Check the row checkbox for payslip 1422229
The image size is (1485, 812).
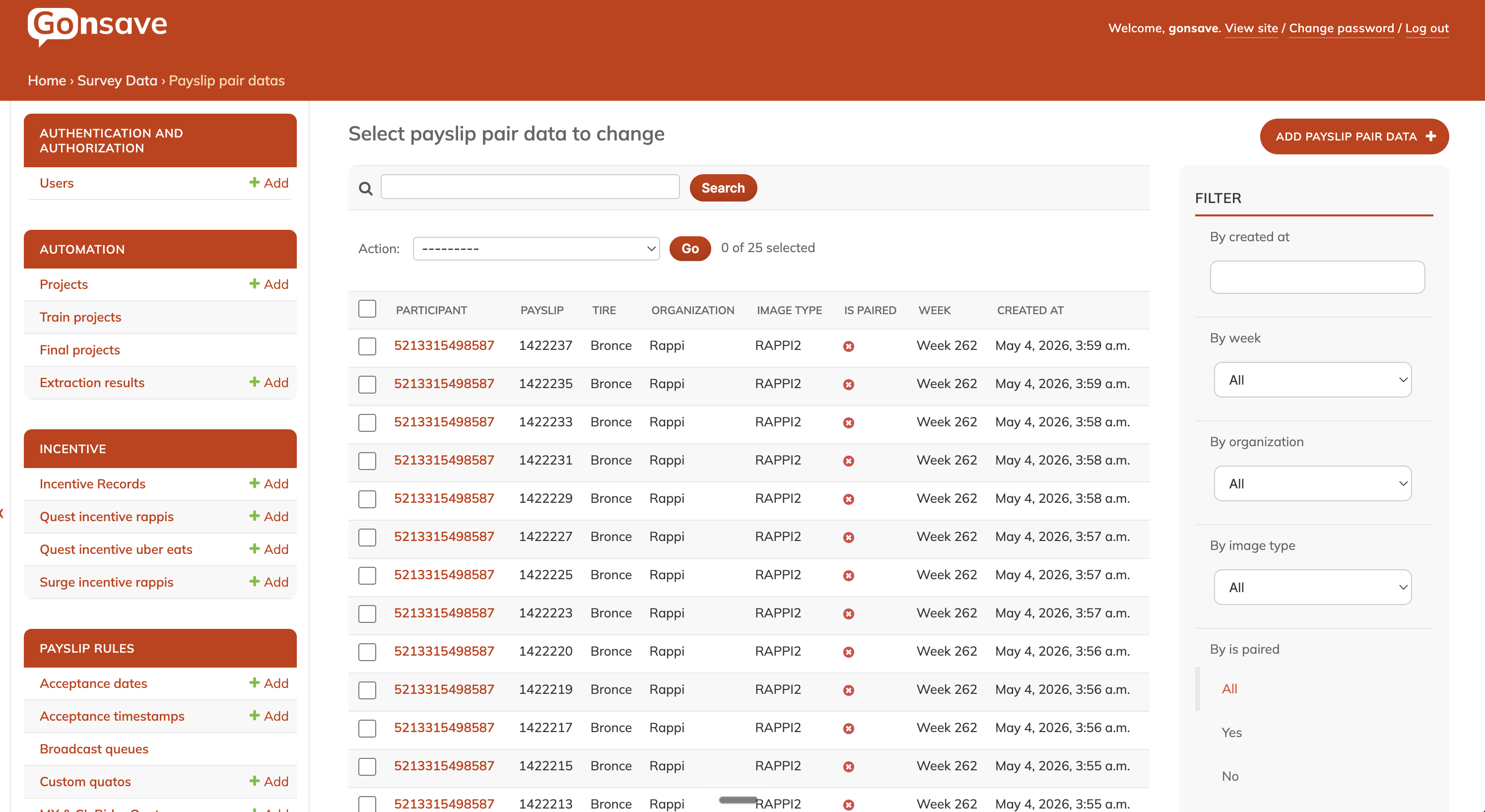[367, 499]
